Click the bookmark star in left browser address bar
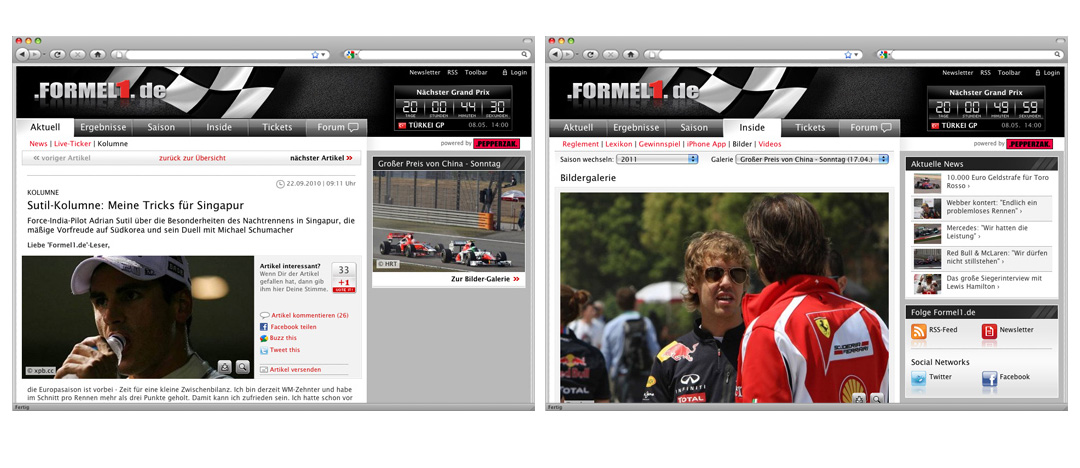 (315, 54)
